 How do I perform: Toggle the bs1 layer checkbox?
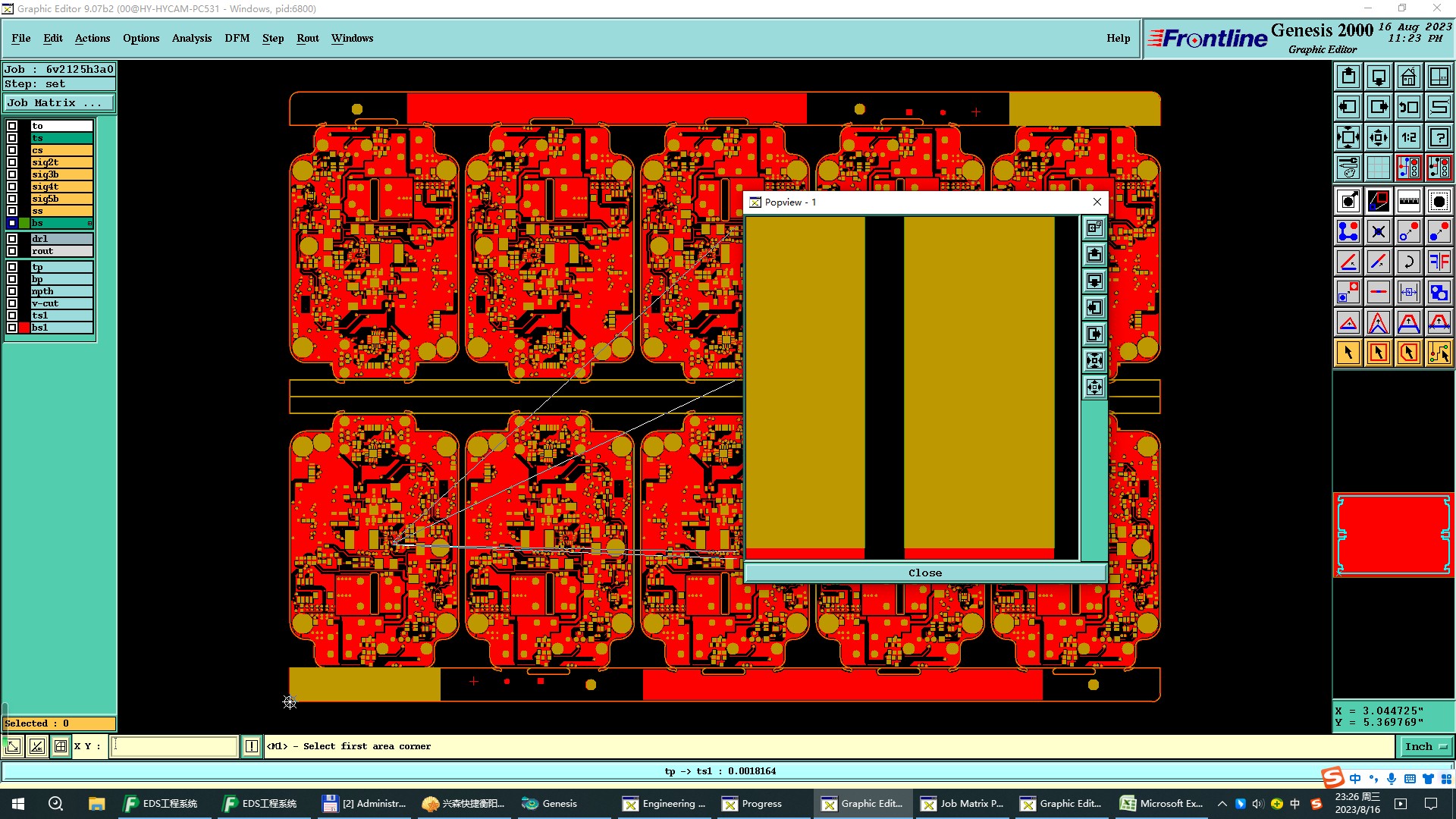12,328
